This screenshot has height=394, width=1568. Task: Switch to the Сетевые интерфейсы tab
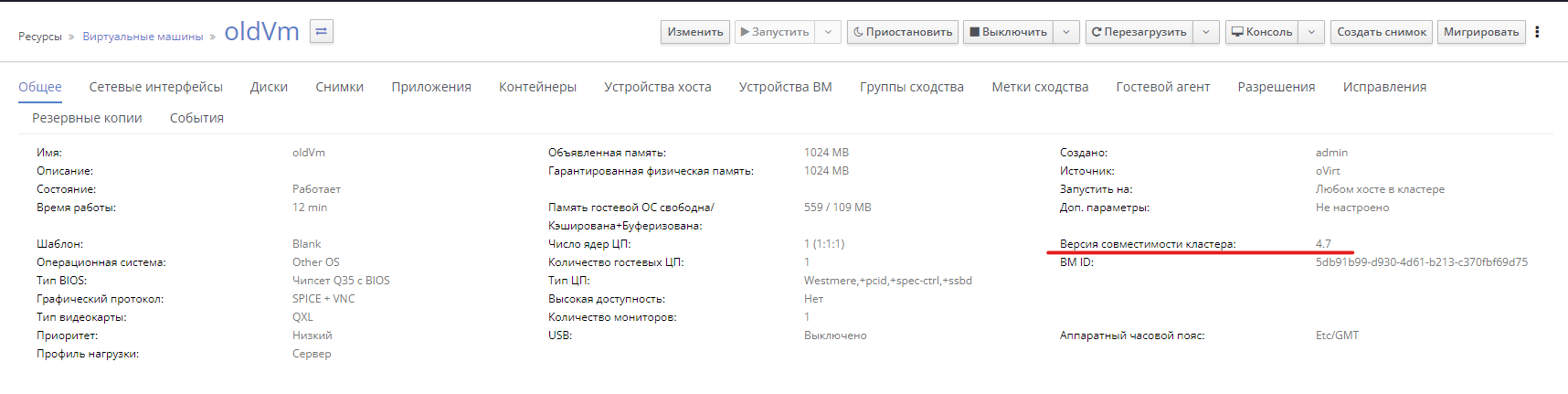tap(156, 87)
